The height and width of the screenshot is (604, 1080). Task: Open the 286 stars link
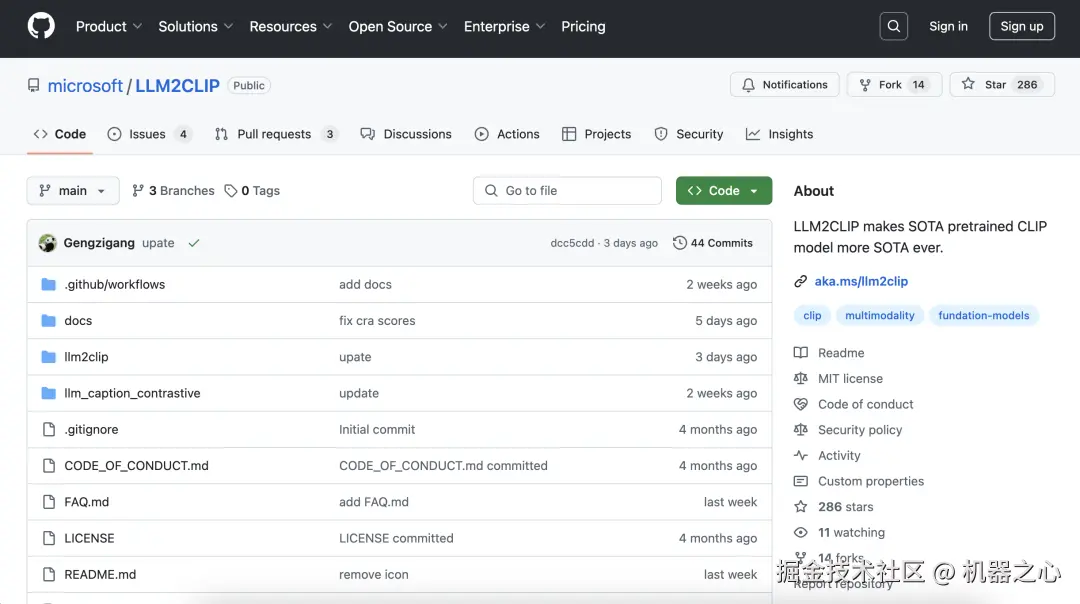(845, 507)
